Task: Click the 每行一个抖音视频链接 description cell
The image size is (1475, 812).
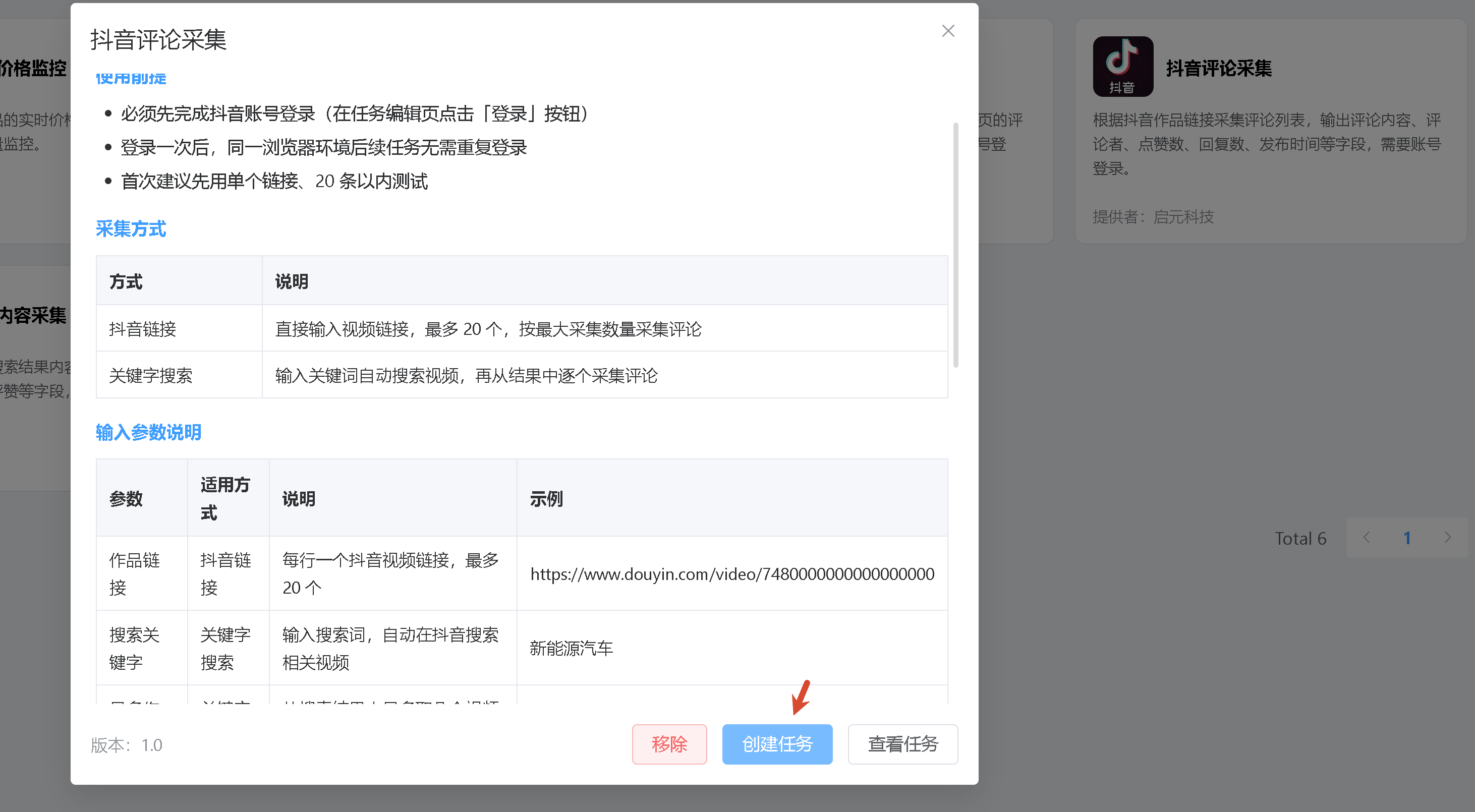Action: click(393, 574)
